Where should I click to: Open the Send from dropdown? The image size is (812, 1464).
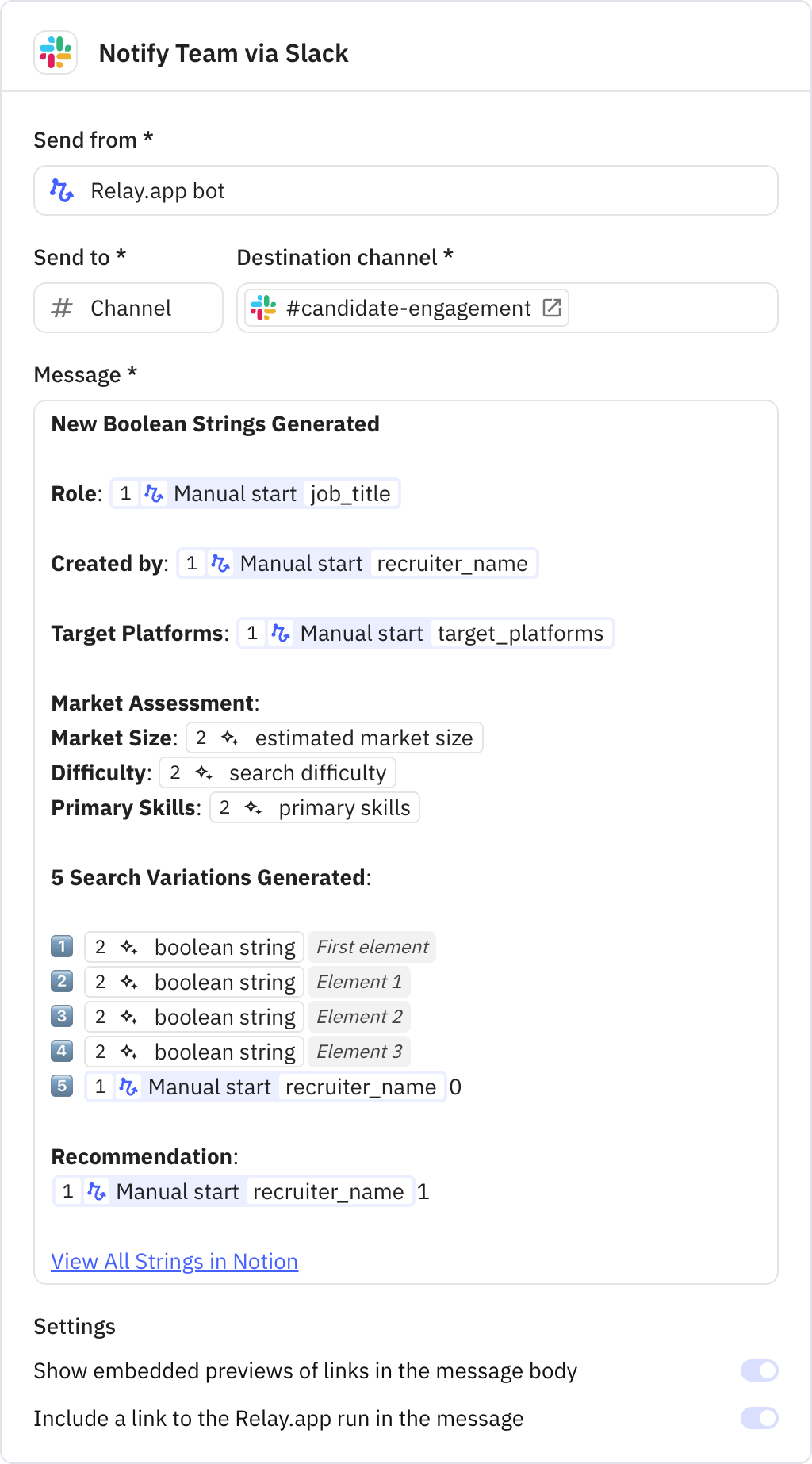[405, 190]
